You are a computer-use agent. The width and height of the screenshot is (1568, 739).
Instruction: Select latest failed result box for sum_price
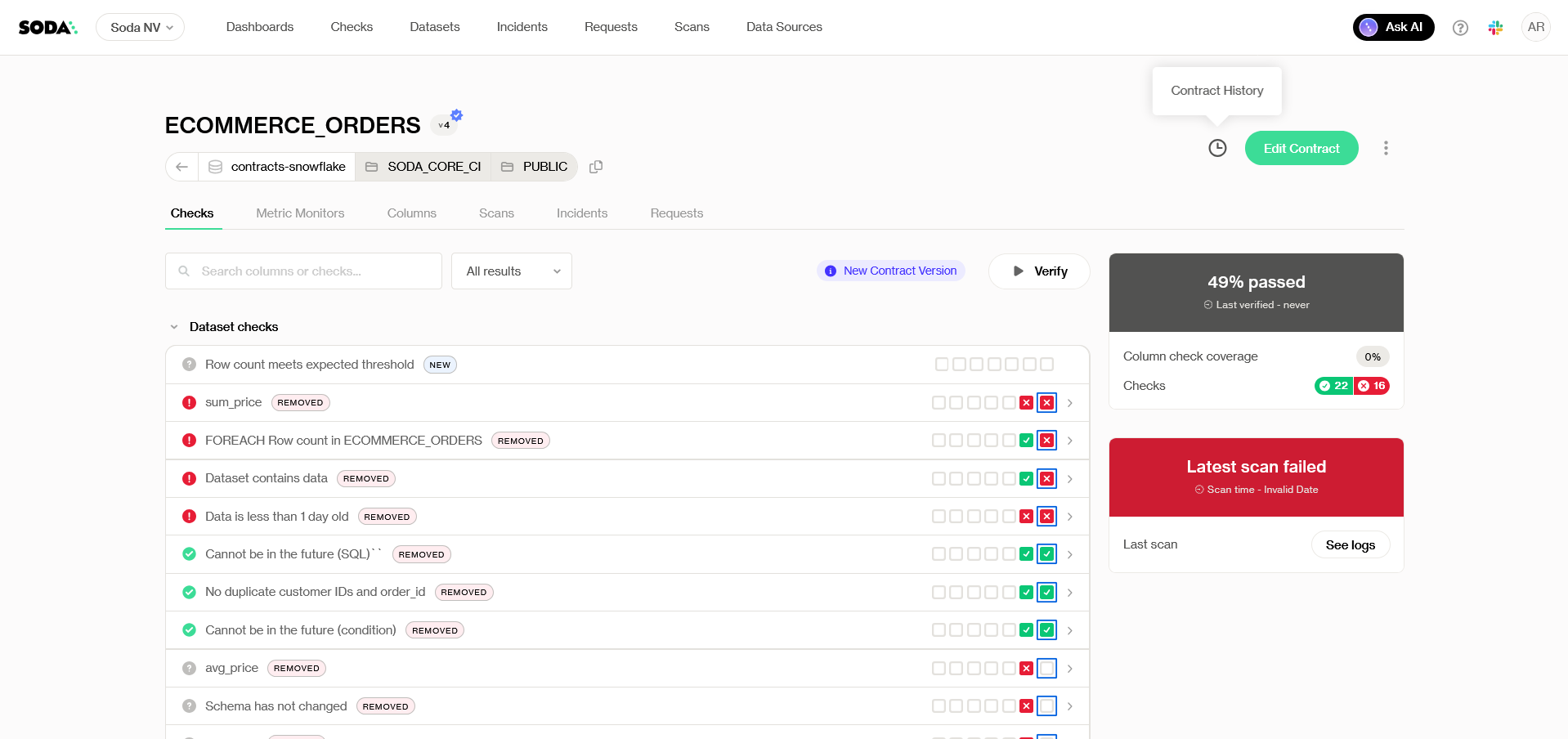point(1046,403)
